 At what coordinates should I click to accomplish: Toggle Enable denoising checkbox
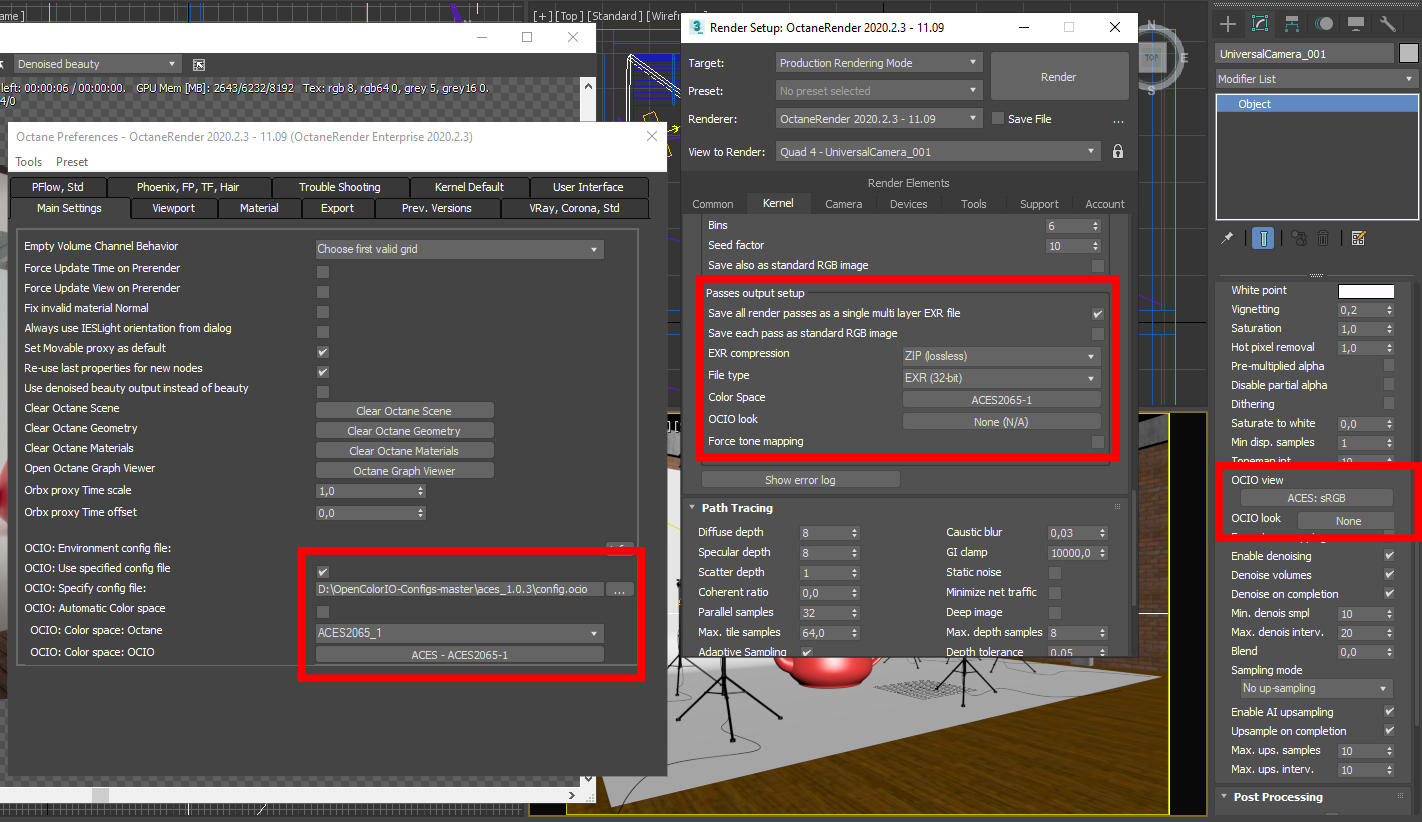tap(1389, 556)
